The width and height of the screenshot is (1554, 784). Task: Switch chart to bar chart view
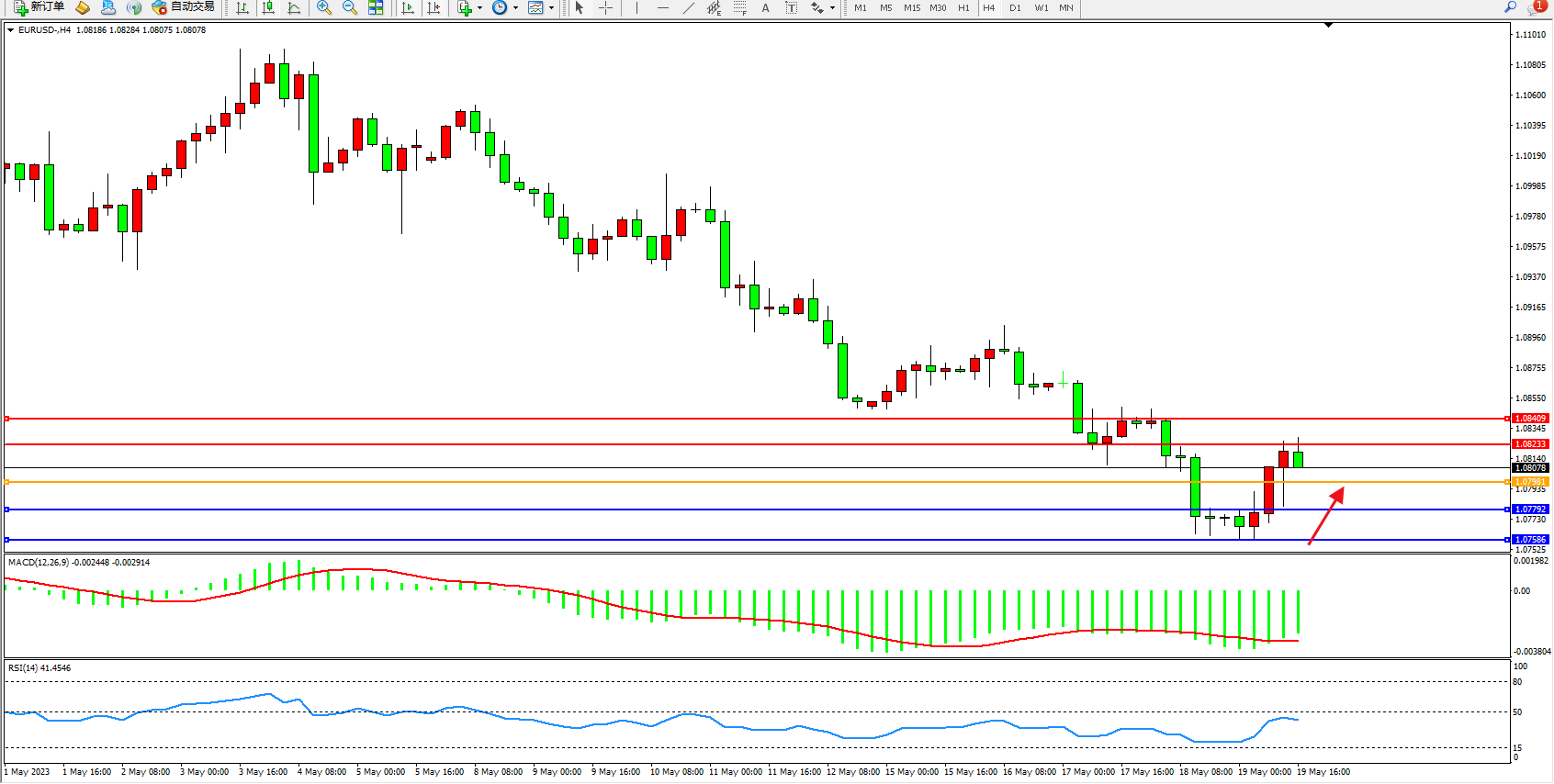click(242, 7)
